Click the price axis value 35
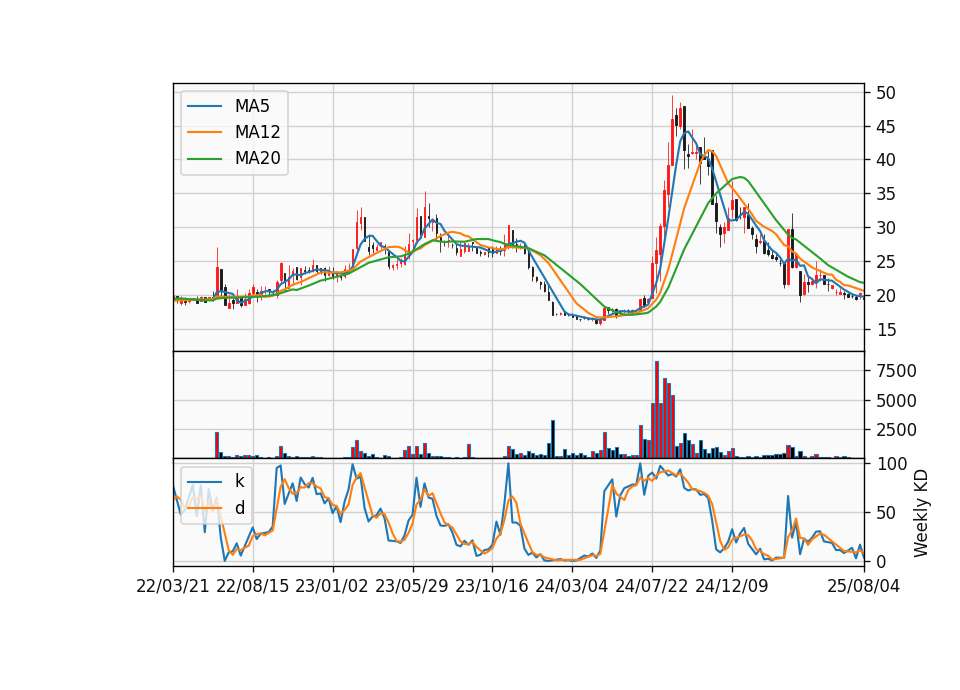This screenshot has width=960, height=690. [886, 195]
